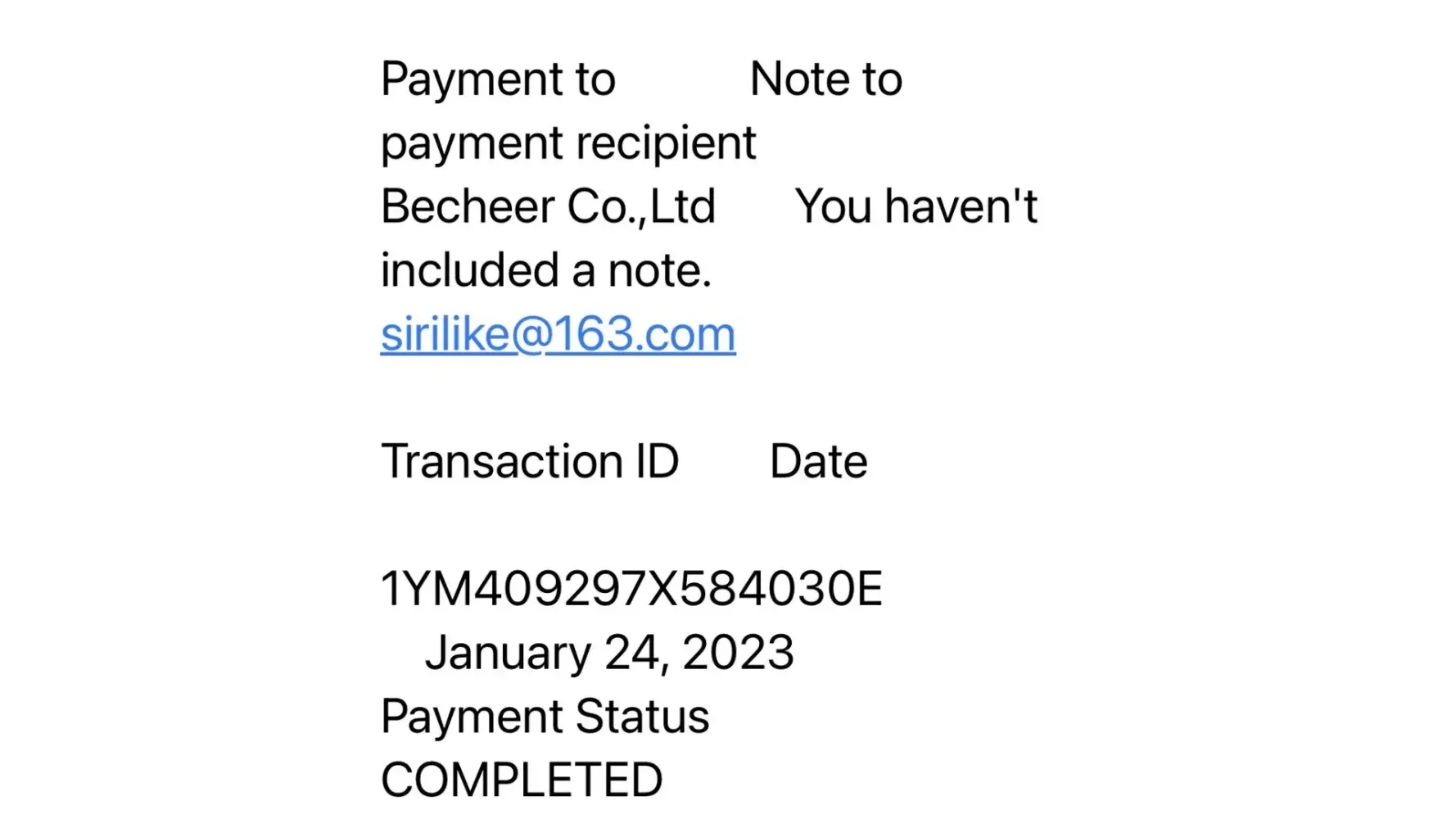Click the COMPLETED status text

point(522,780)
